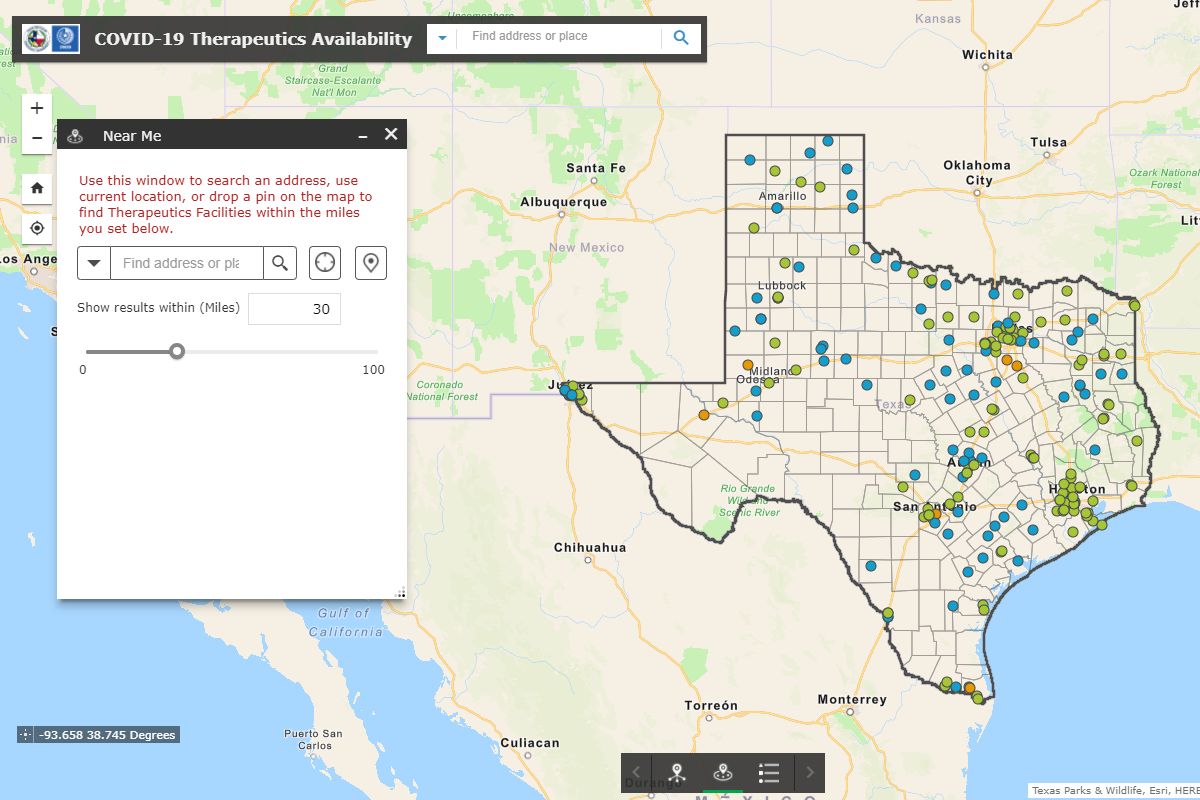
Task: Click previous arrow in widget bar
Action: [636, 772]
